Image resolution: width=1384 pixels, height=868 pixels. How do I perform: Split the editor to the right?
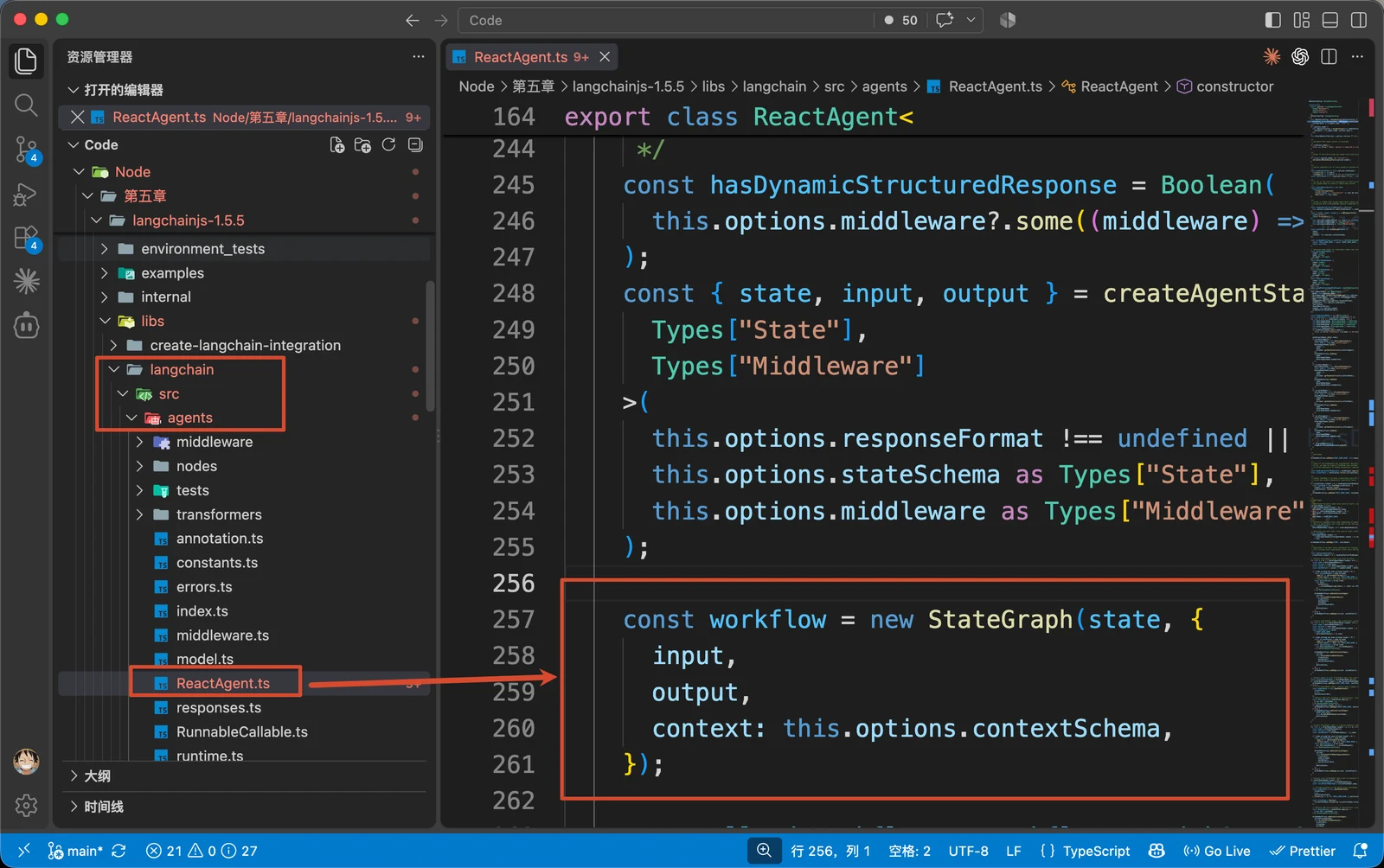1330,57
